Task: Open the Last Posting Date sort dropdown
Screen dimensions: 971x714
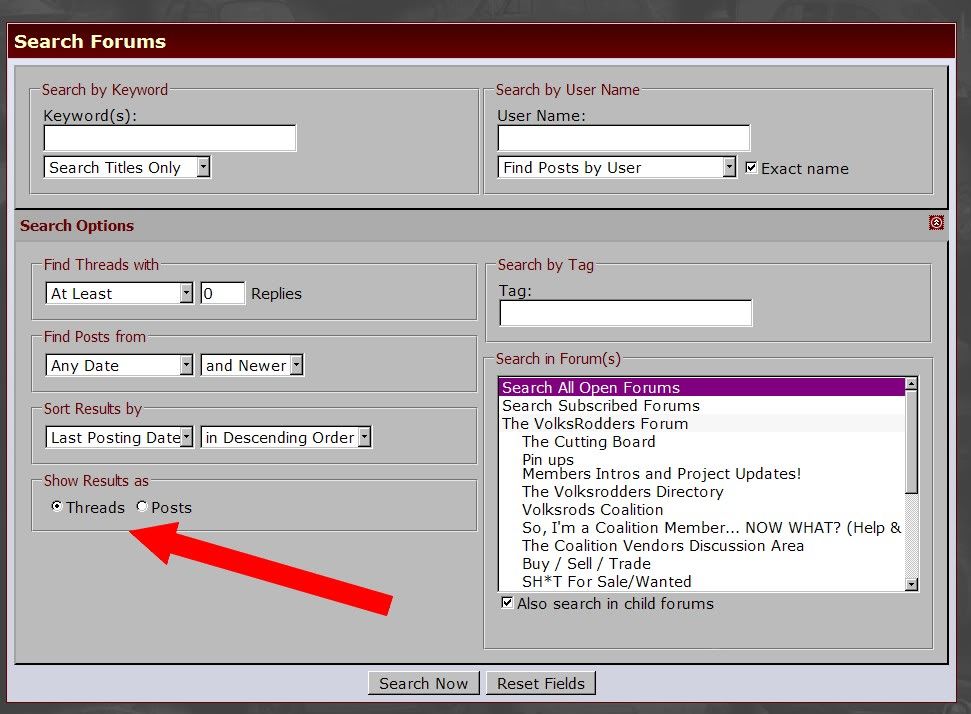Action: (x=119, y=437)
